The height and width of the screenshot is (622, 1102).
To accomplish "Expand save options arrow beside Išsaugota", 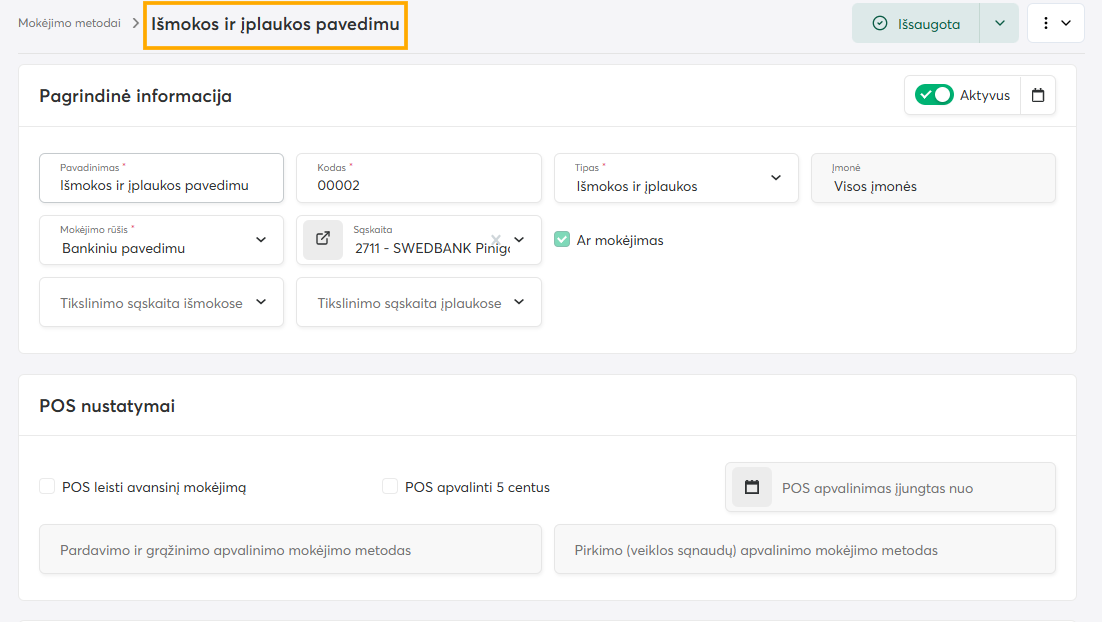I will pyautogui.click(x=999, y=23).
